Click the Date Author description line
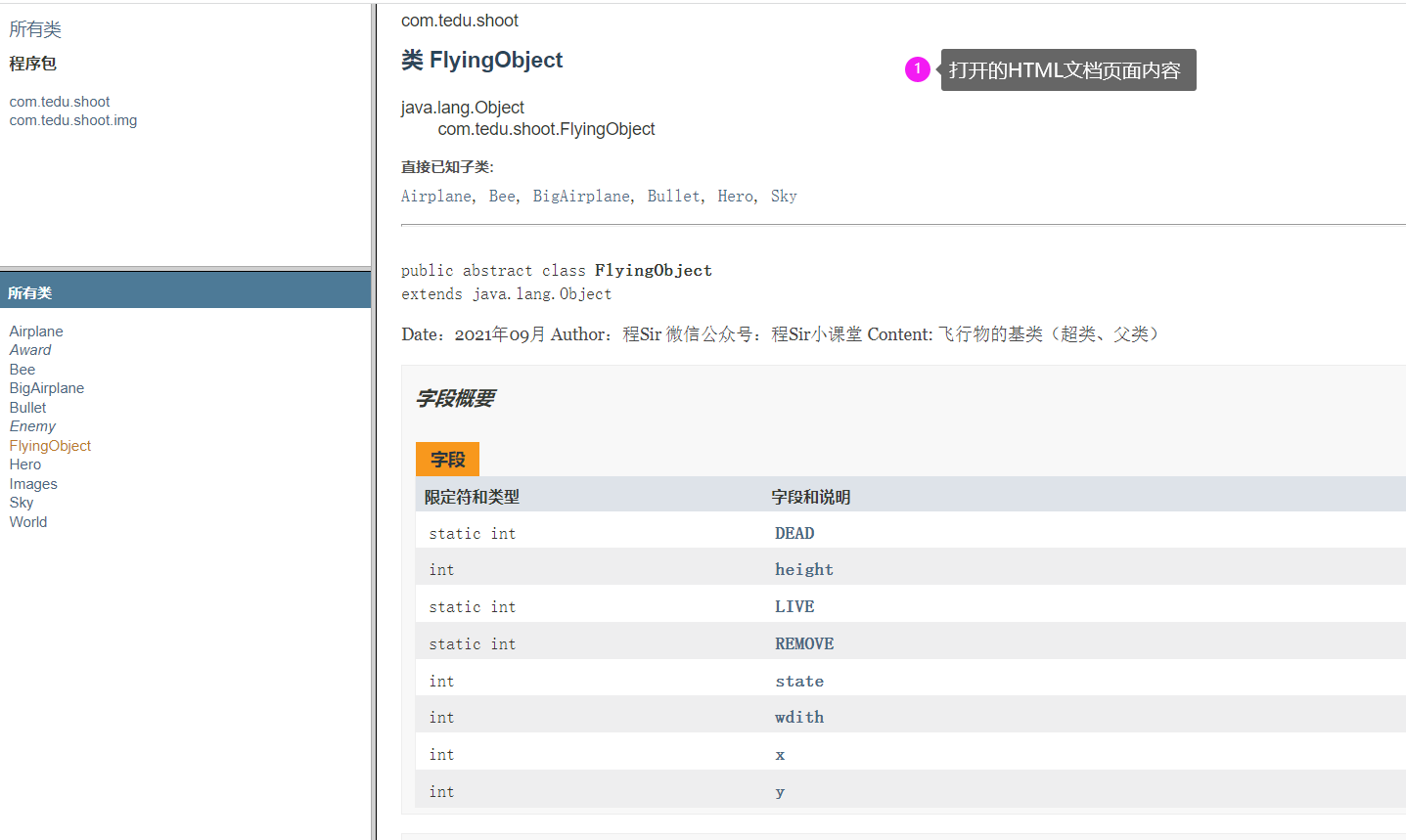1406x840 pixels. point(783,334)
